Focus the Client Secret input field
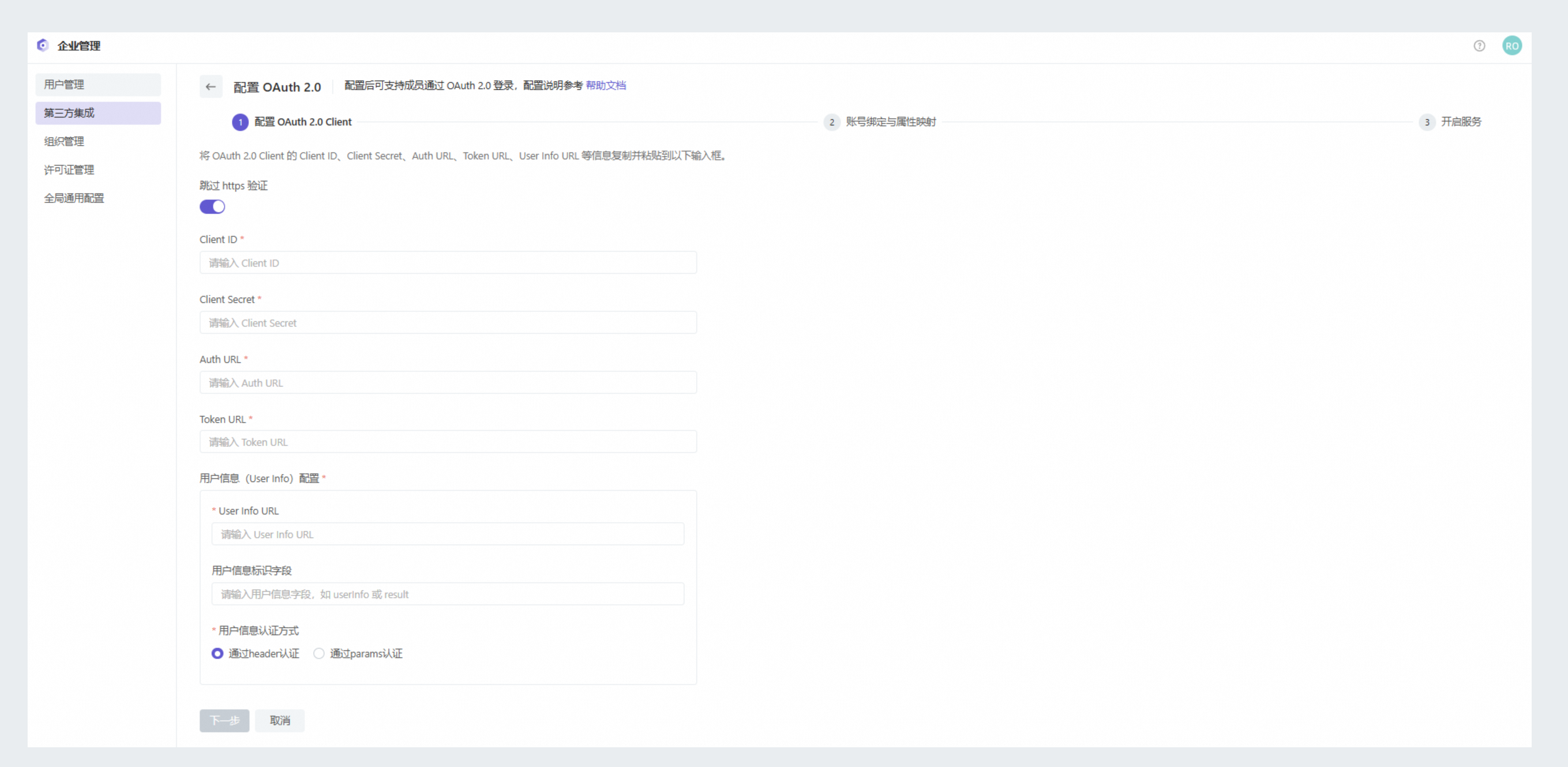Image resolution: width=1568 pixels, height=767 pixels. pos(448,322)
